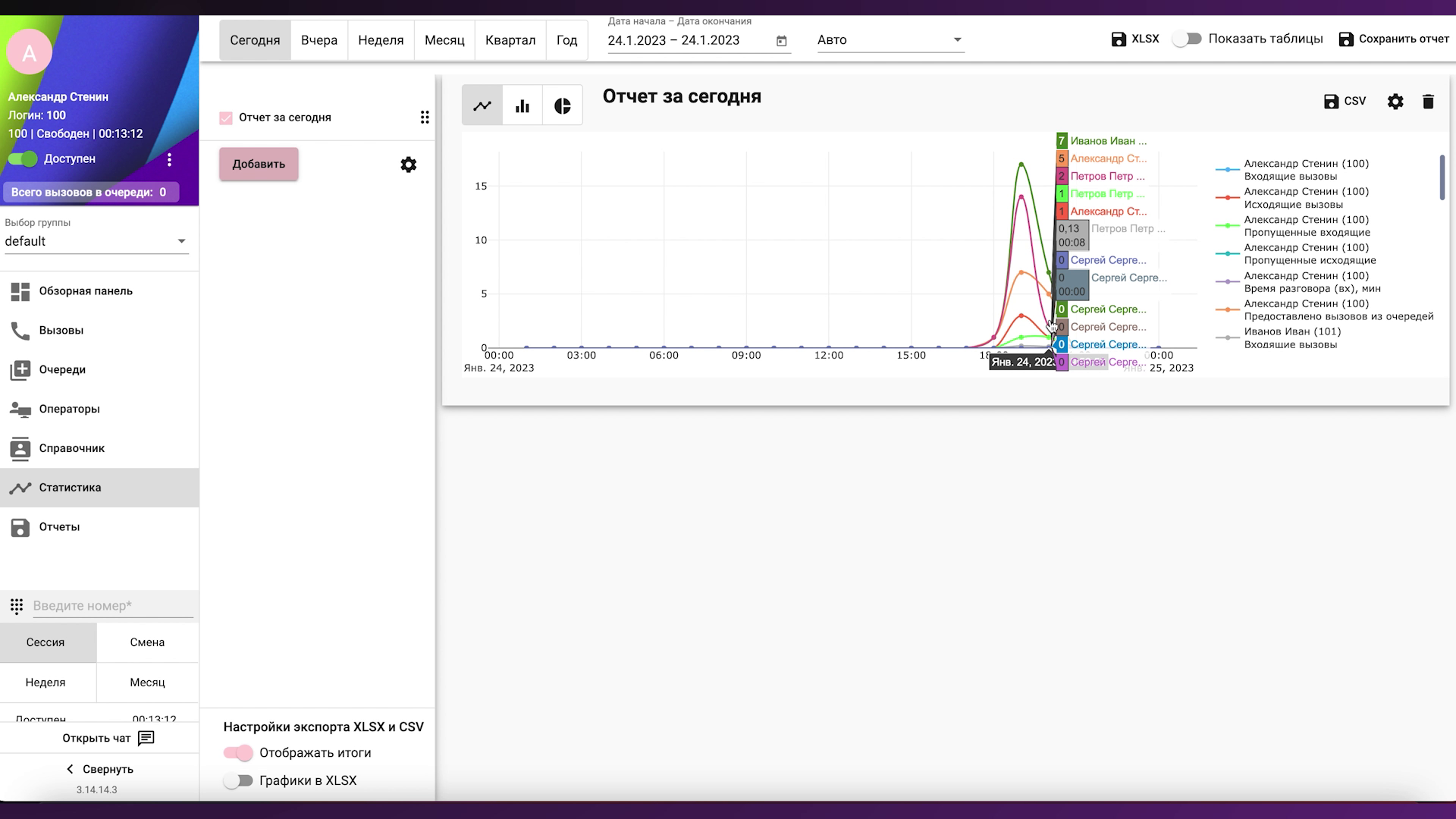Expand the default group selector

click(x=96, y=241)
